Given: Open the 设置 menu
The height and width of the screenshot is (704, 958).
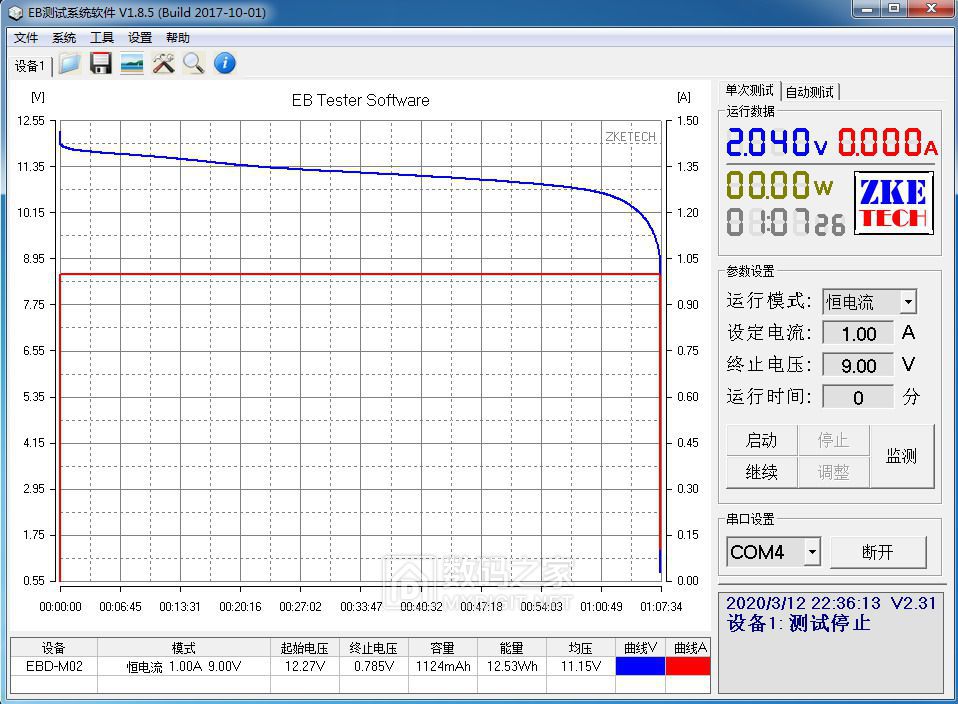Looking at the screenshot, I should (140, 38).
